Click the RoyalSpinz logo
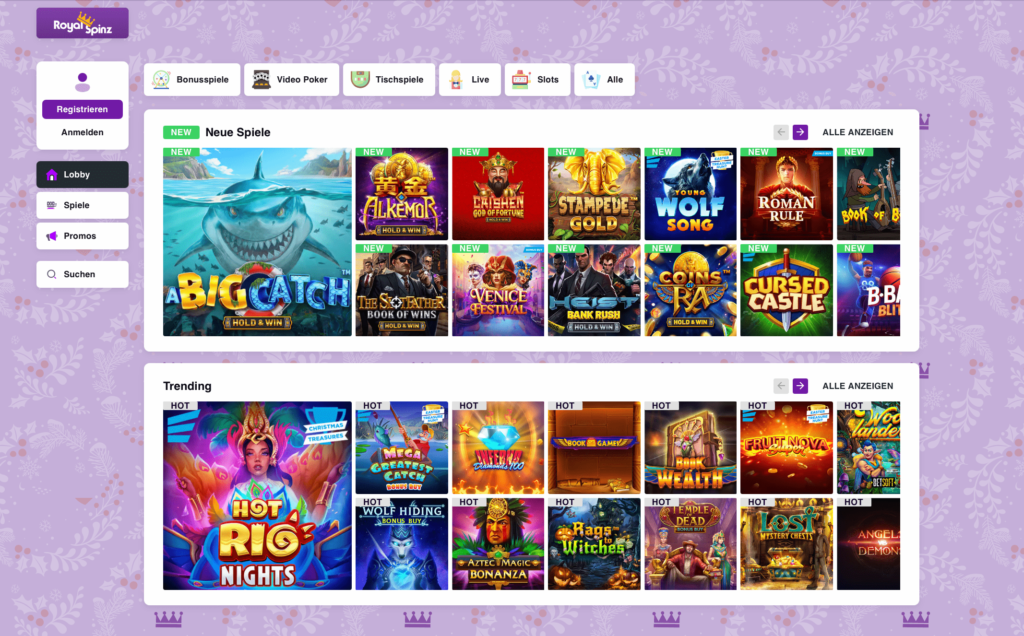This screenshot has width=1024, height=636. click(x=82, y=24)
